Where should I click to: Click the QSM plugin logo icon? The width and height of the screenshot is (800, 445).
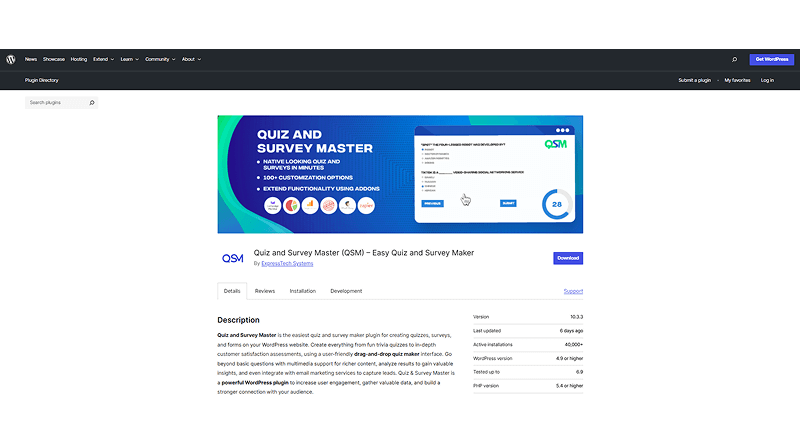(x=233, y=258)
